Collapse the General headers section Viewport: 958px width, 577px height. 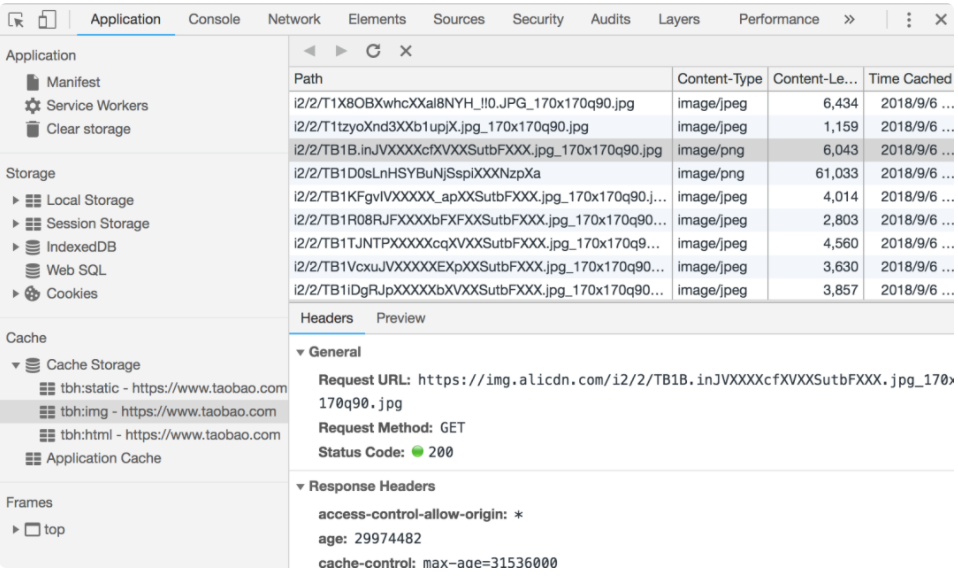(300, 352)
